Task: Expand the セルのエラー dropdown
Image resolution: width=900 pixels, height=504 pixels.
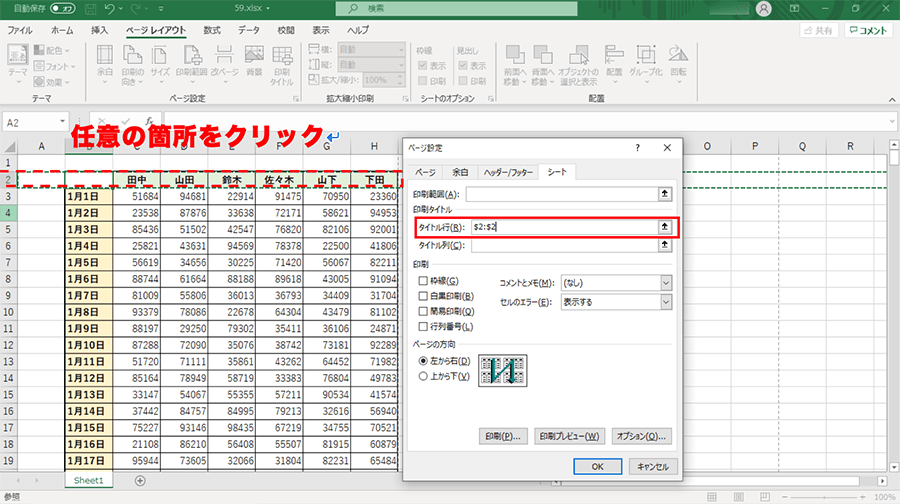Action: (x=665, y=302)
